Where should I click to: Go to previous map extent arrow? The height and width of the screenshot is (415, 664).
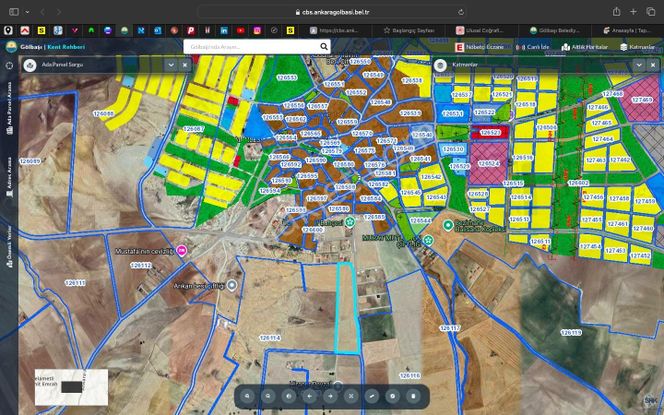[x=309, y=396]
